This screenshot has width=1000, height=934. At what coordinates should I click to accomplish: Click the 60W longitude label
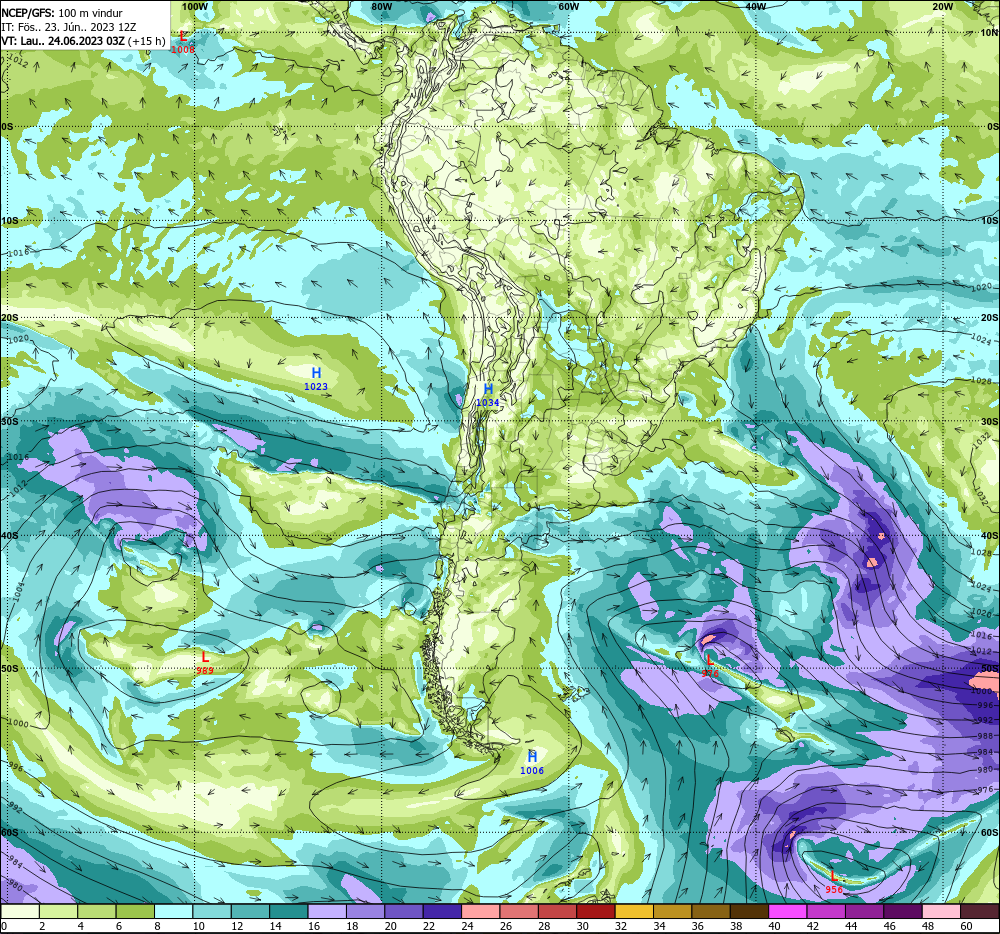[568, 6]
